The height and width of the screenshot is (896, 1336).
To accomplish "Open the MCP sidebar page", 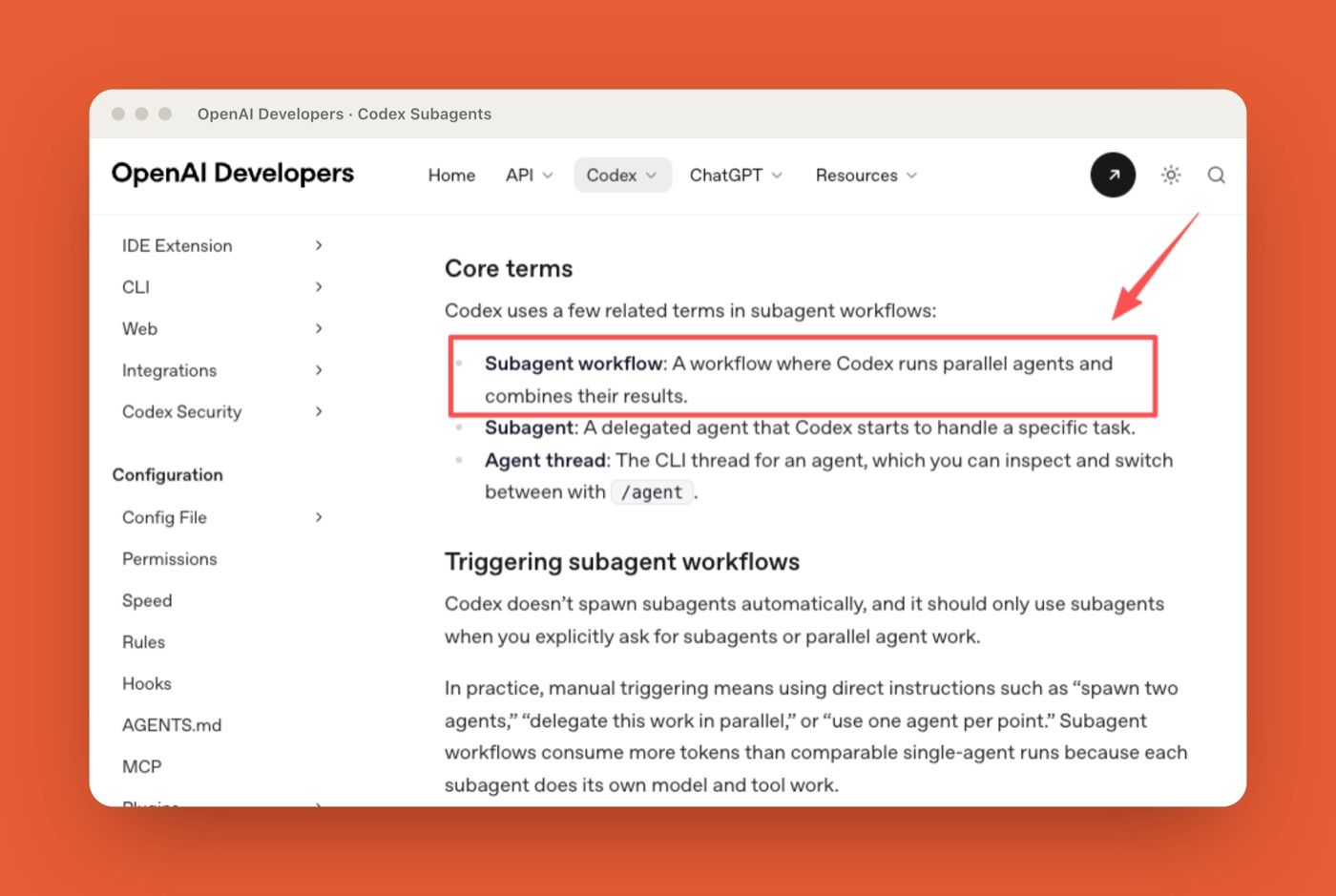I will point(141,767).
